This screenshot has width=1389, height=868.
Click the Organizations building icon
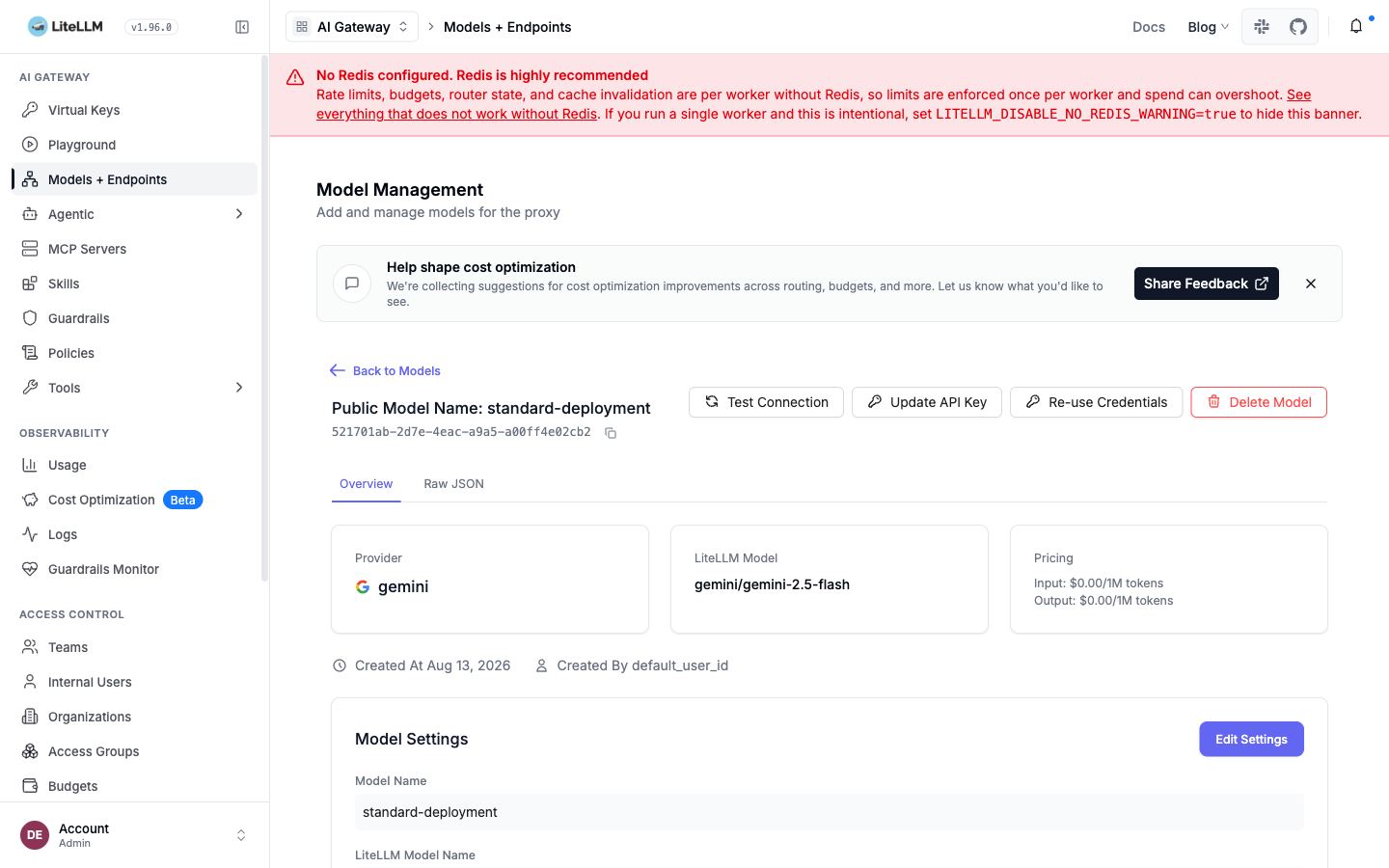pyautogui.click(x=30, y=717)
